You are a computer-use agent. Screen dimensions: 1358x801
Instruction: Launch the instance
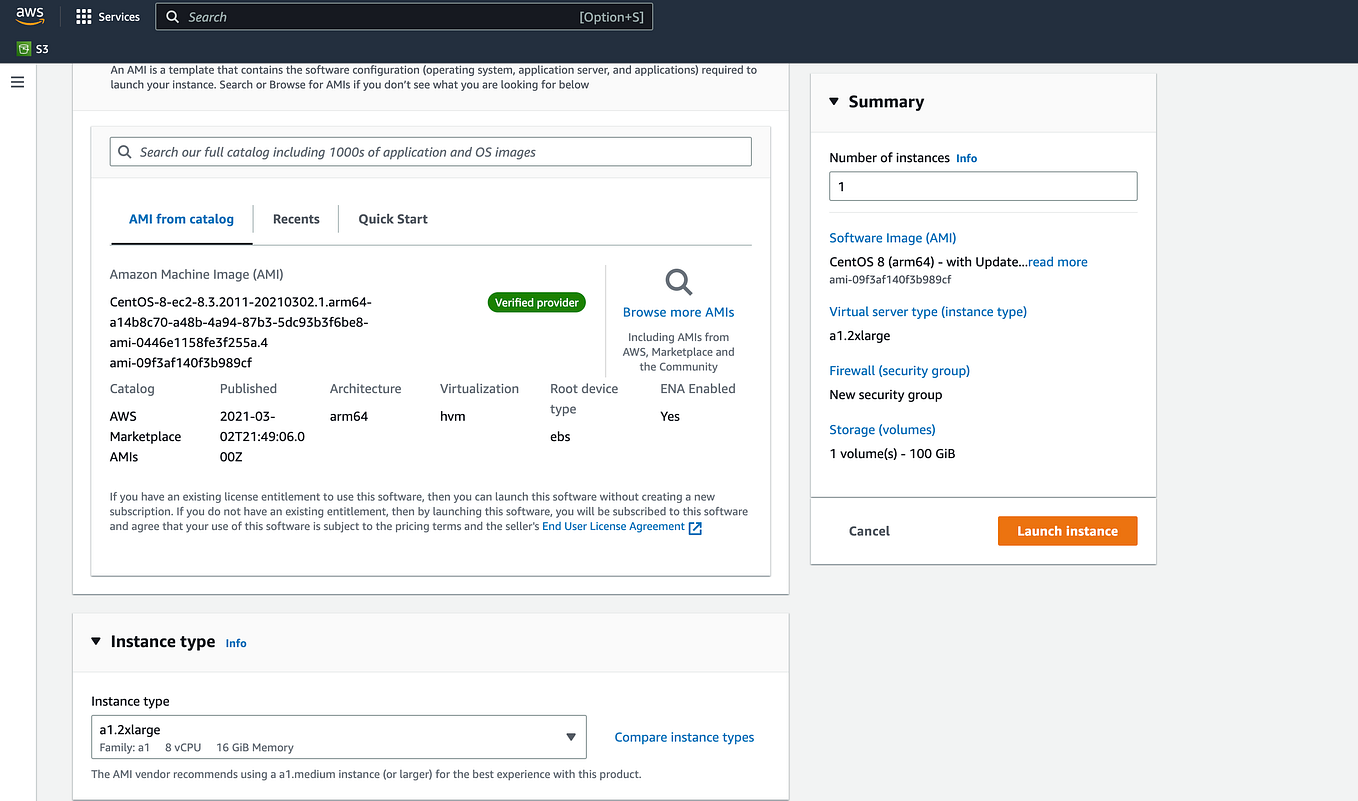click(x=1067, y=530)
